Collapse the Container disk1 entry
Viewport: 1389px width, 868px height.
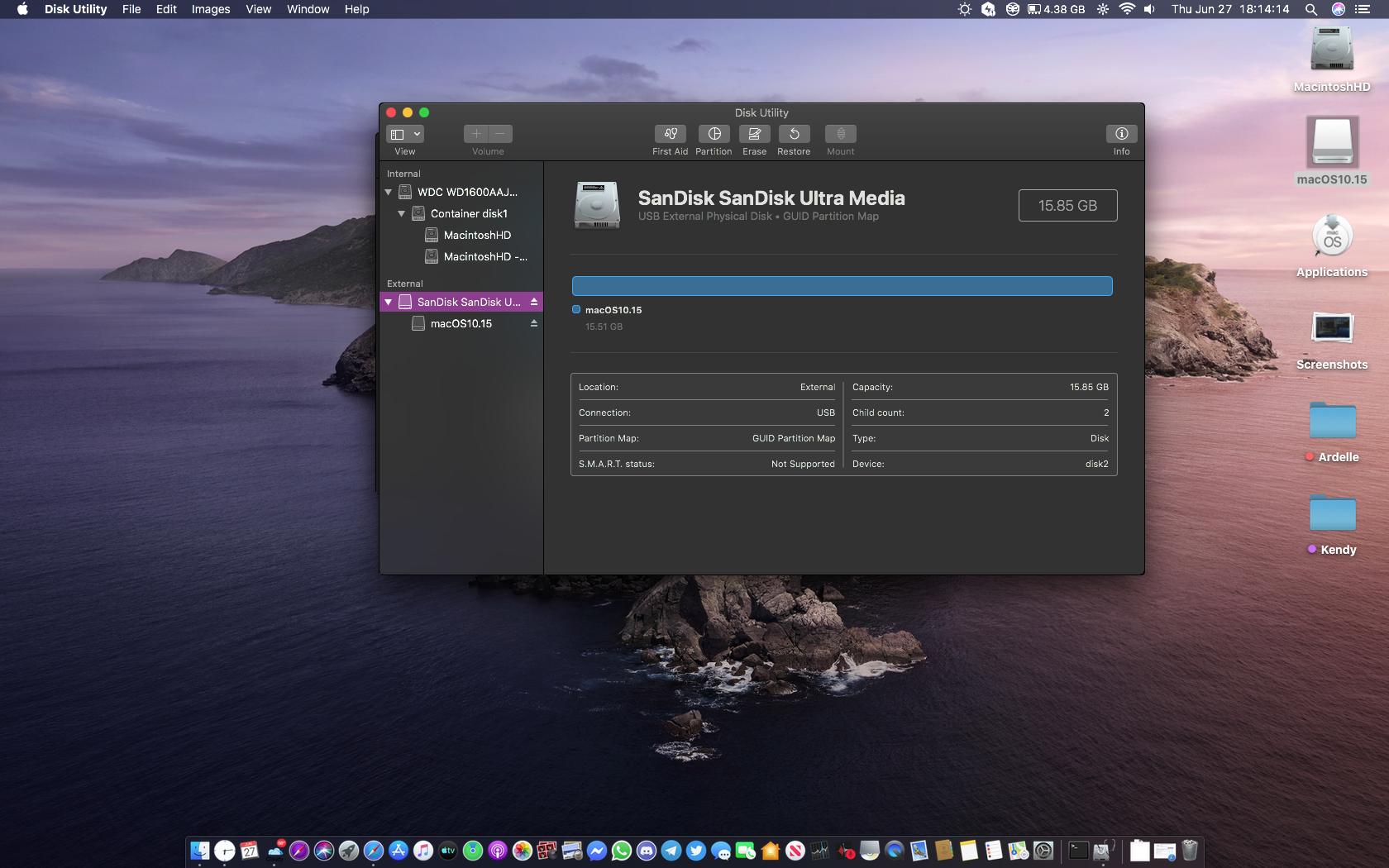402,214
